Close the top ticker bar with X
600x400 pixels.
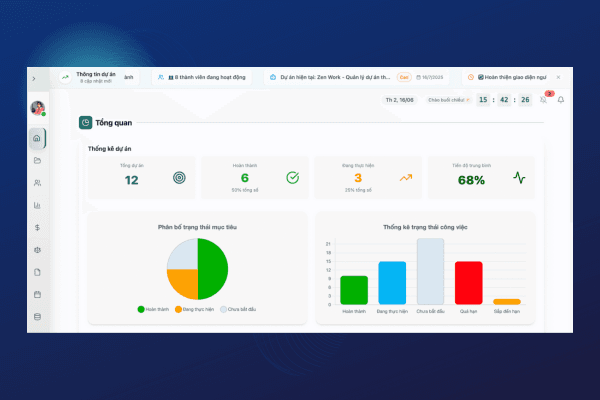558,77
